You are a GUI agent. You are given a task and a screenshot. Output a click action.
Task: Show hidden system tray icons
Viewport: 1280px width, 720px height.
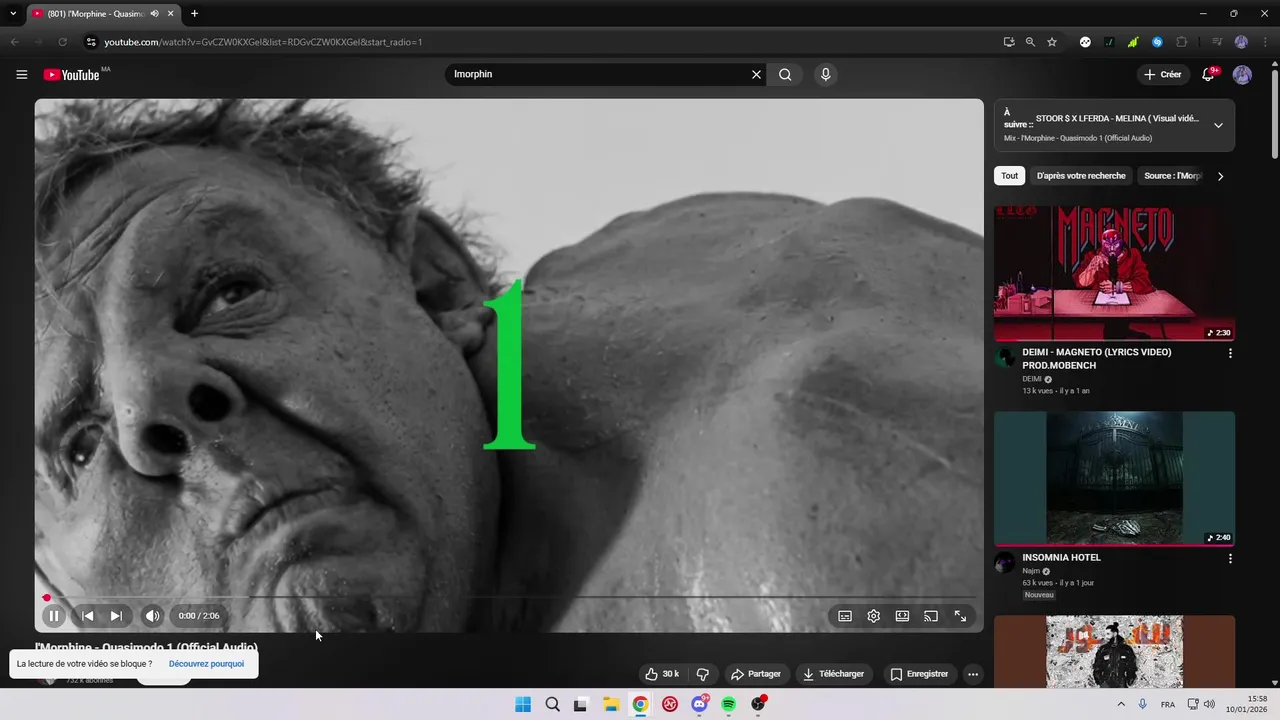pos(1120,704)
